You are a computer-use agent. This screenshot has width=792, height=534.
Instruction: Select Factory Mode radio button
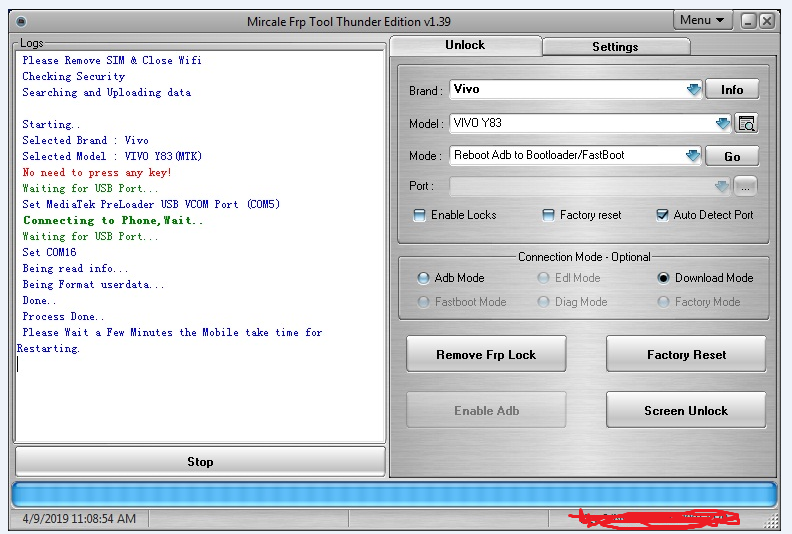pos(663,302)
